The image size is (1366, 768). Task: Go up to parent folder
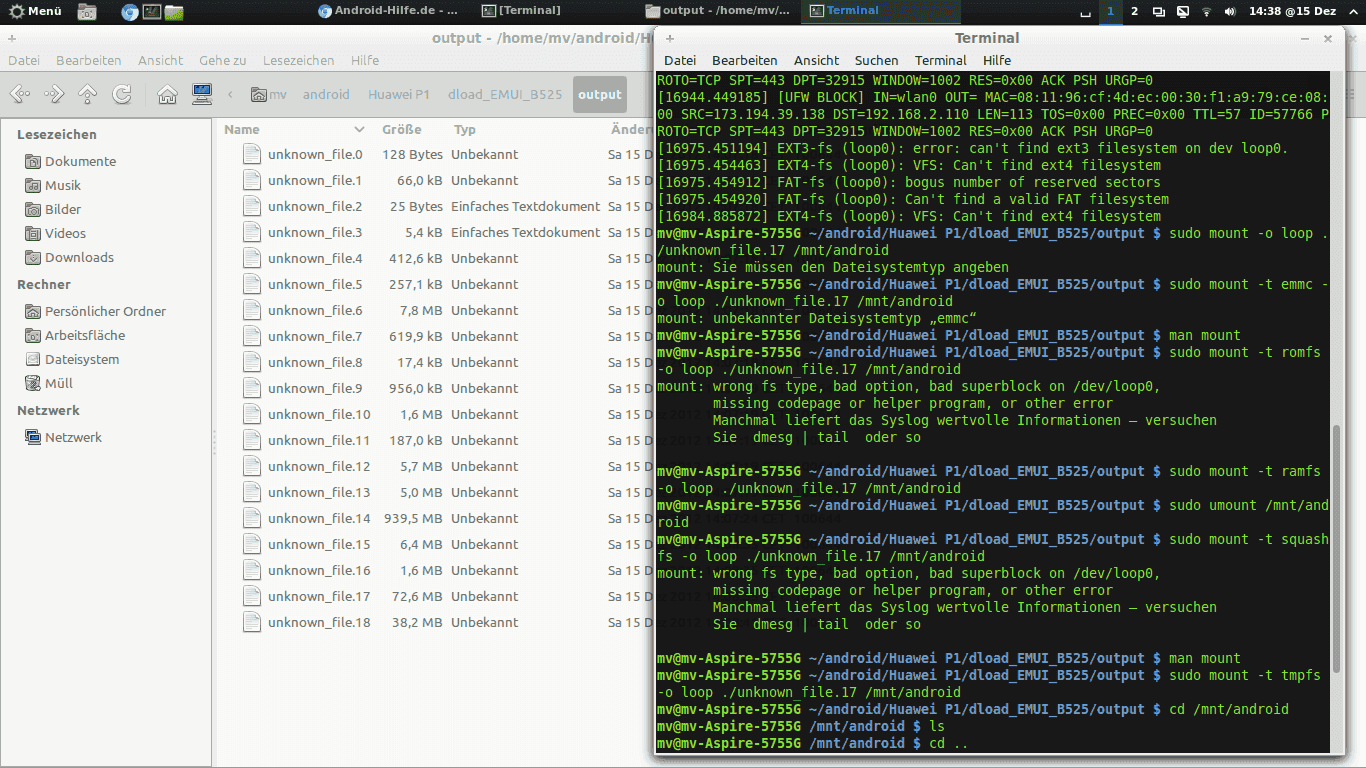(88, 94)
